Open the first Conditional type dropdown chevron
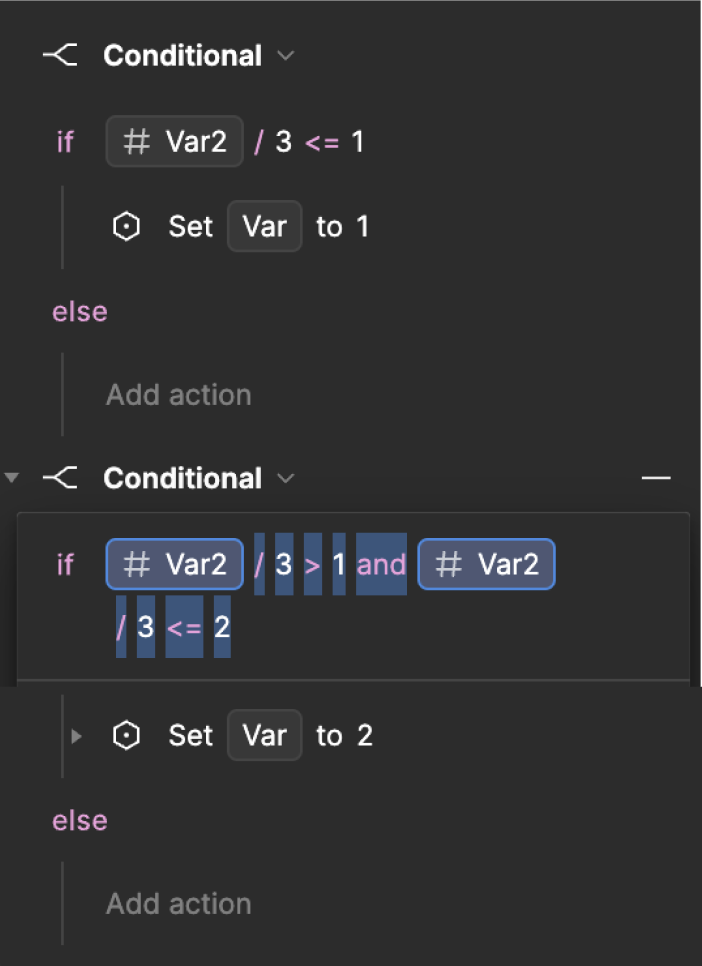The width and height of the screenshot is (702, 966). (285, 55)
